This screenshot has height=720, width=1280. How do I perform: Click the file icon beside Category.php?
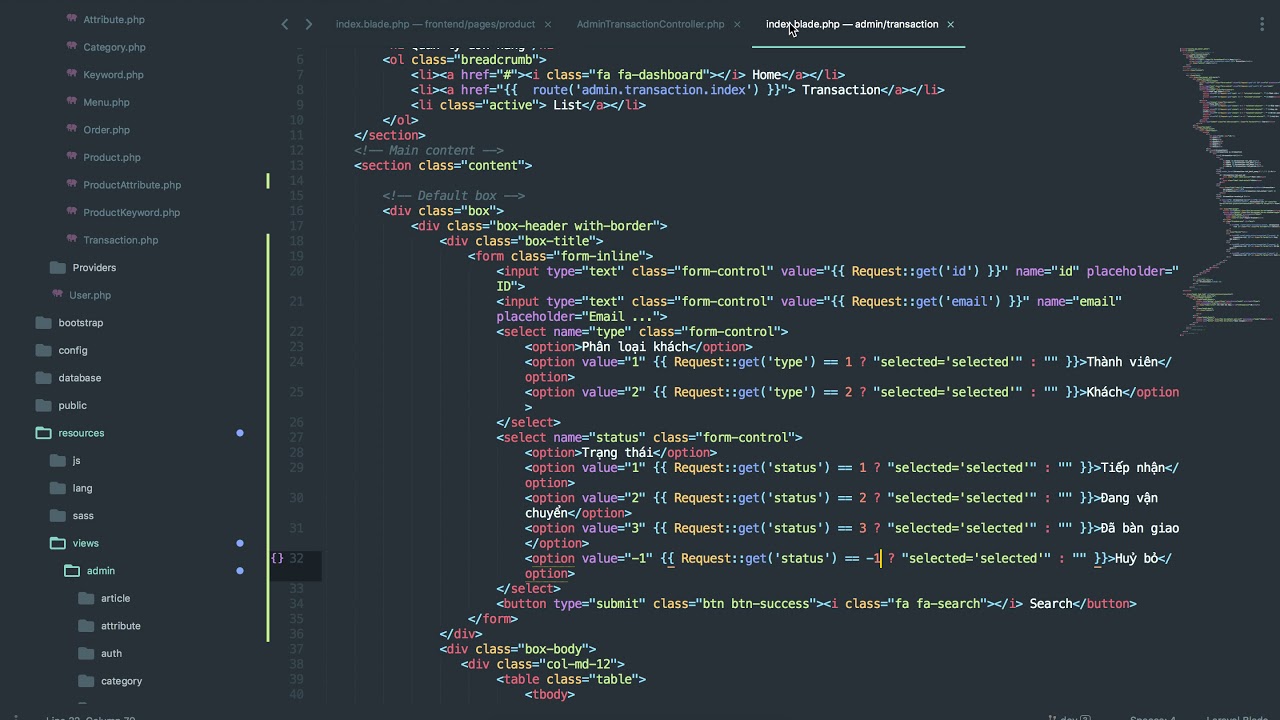click(72, 46)
